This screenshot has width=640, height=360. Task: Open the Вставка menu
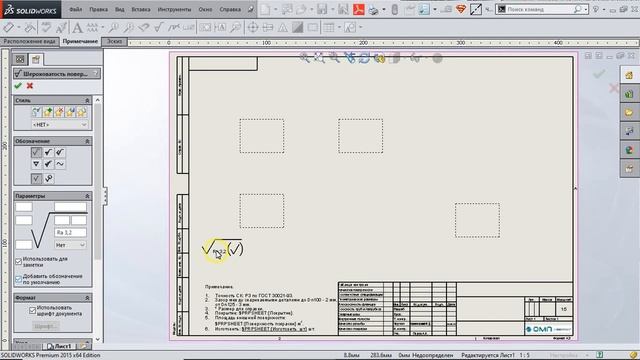(141, 9)
